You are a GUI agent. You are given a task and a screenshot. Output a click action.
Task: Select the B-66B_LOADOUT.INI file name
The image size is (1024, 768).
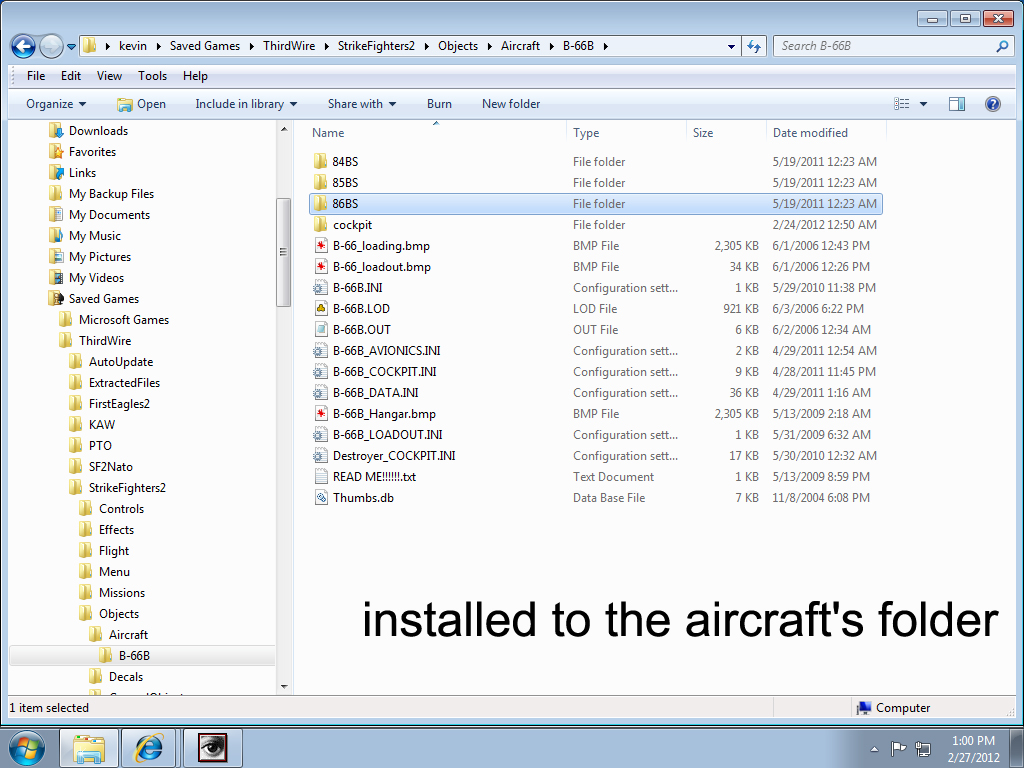coord(387,435)
